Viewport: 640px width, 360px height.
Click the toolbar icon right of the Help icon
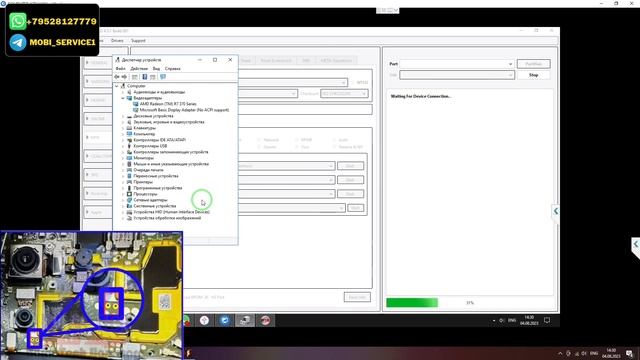click(x=153, y=77)
